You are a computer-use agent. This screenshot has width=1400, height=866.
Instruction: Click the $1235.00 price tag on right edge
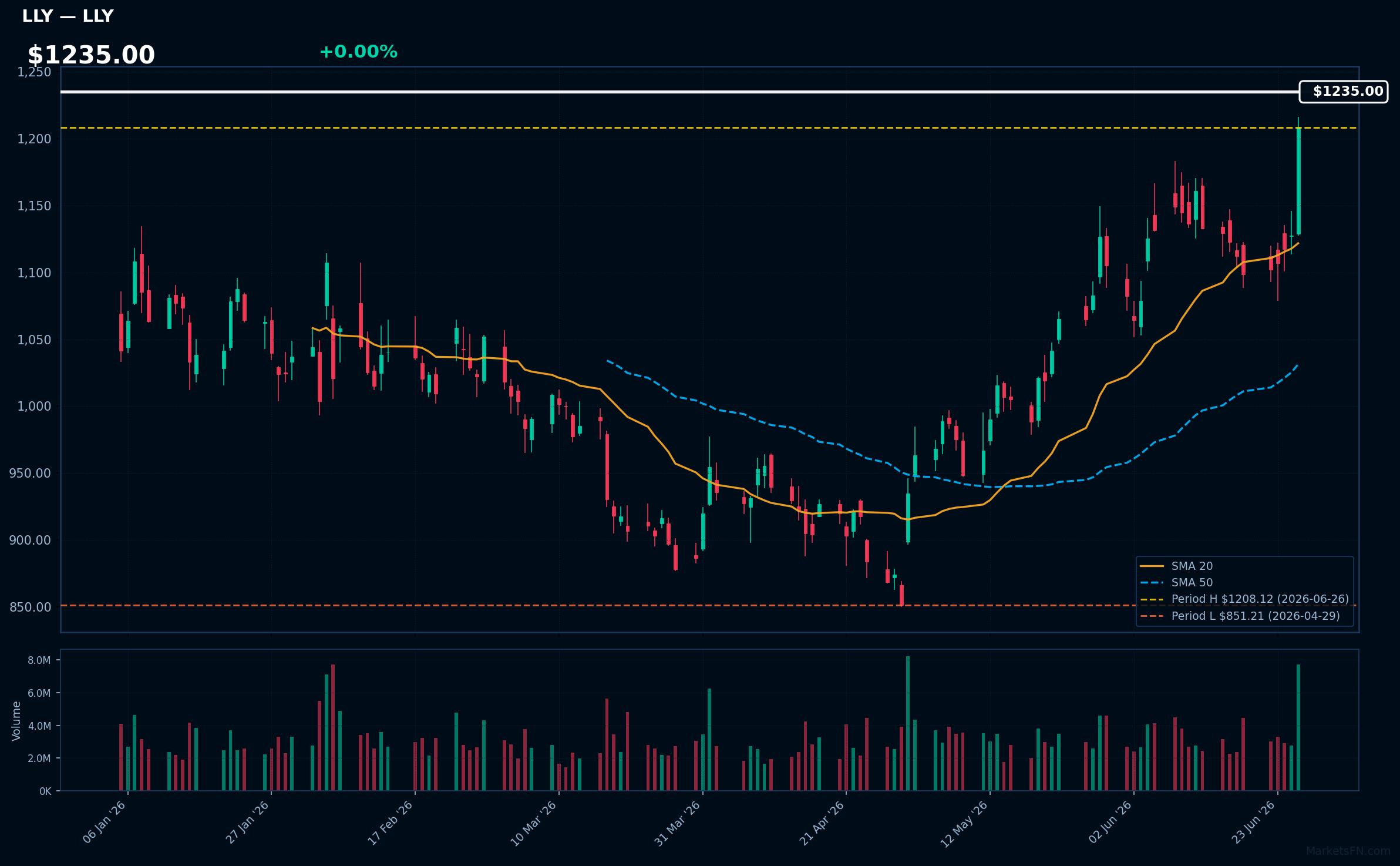click(1344, 92)
